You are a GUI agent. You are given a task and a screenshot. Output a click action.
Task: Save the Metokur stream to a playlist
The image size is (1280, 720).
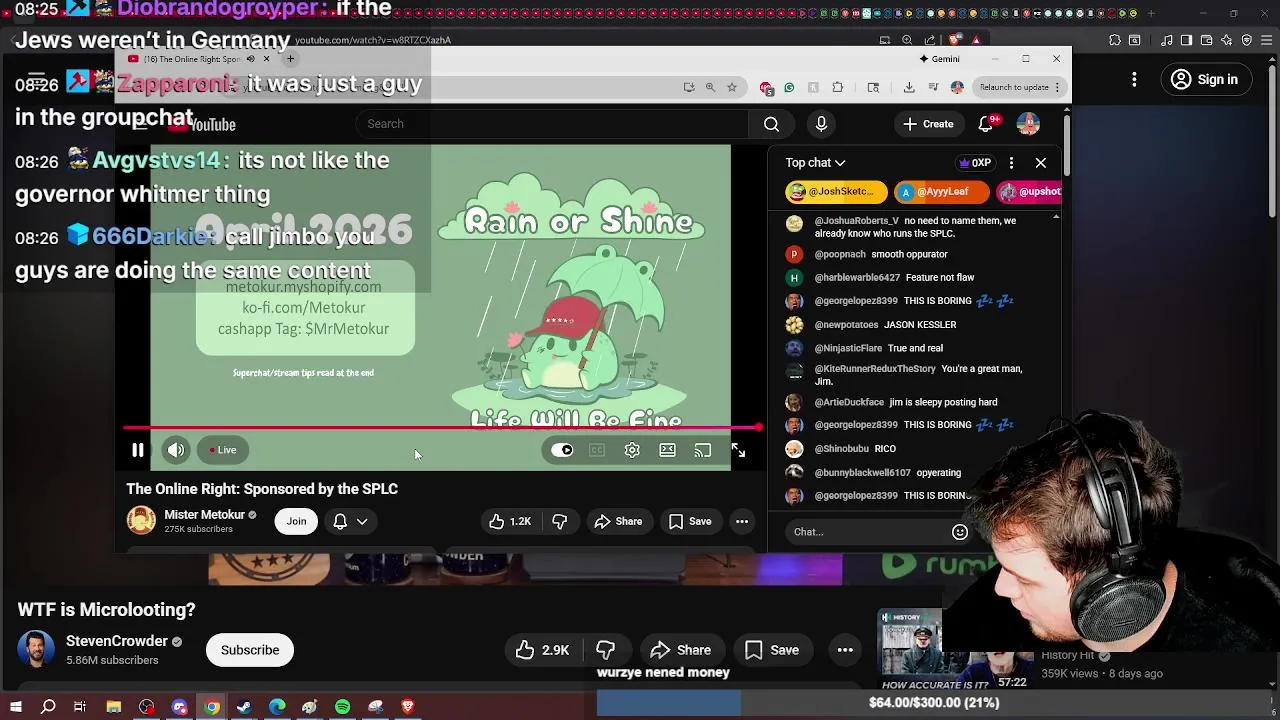pyautogui.click(x=690, y=521)
